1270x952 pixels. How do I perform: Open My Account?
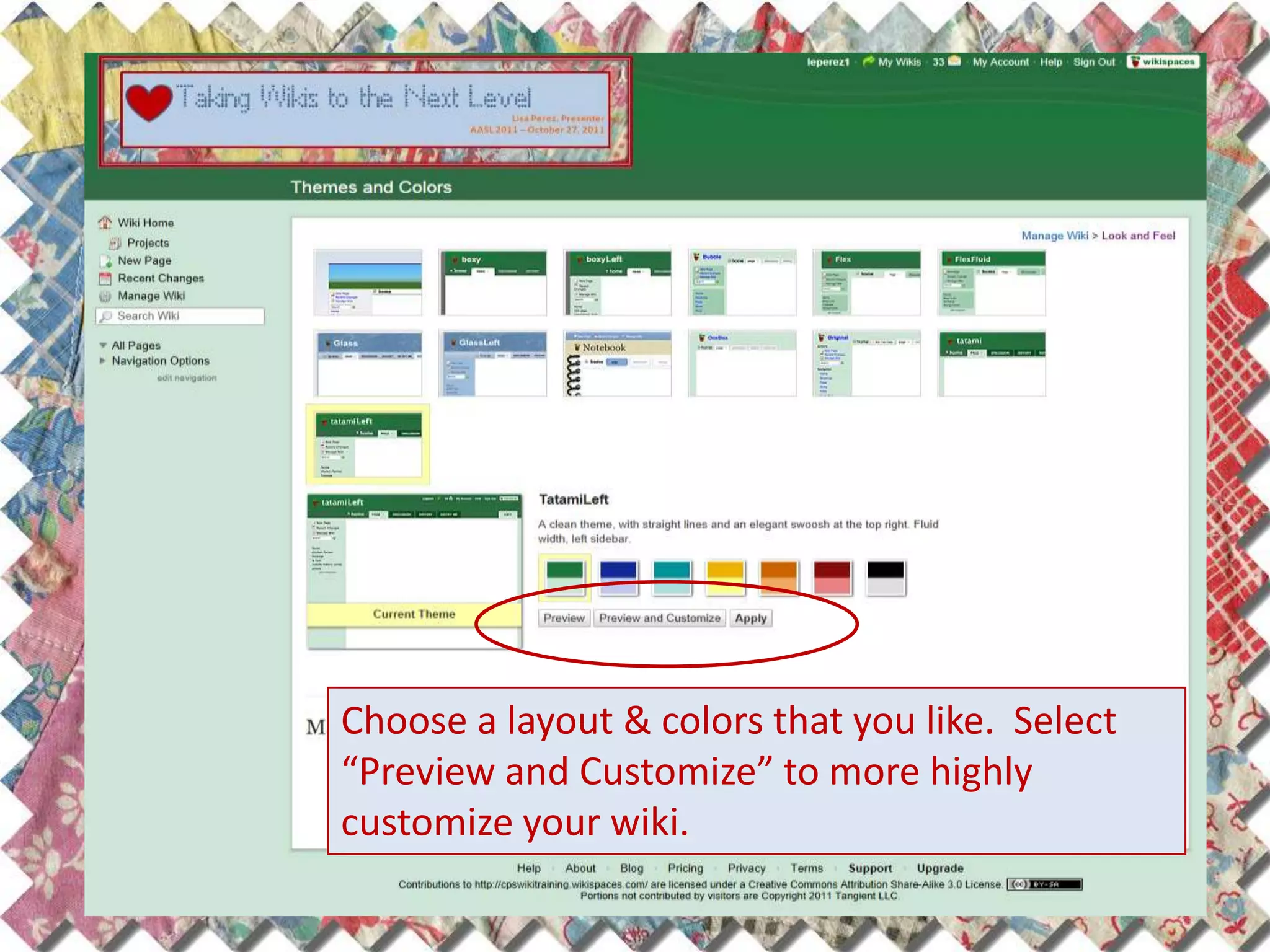[x=1000, y=62]
